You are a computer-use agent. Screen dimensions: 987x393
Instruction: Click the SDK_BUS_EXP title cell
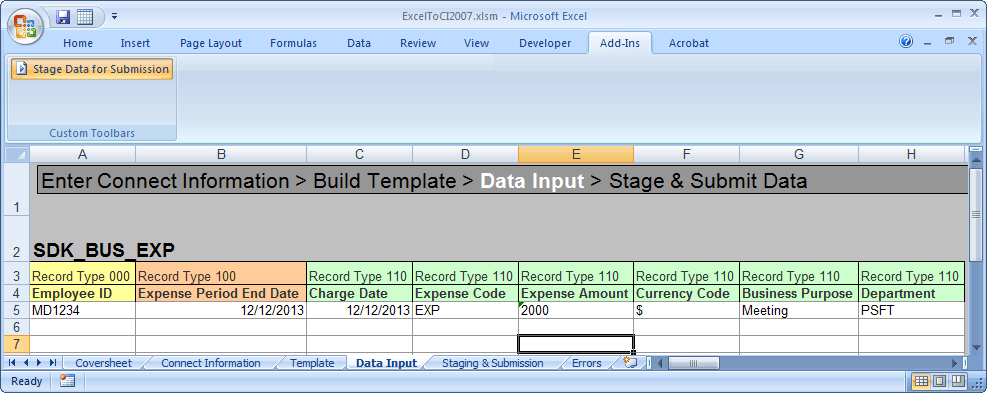[x=103, y=250]
